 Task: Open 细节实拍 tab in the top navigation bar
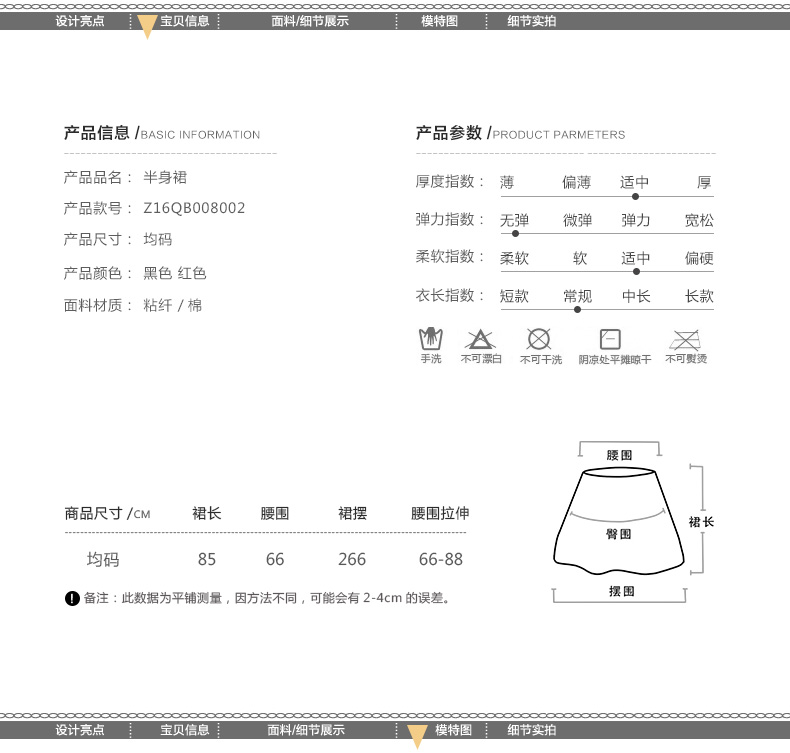pos(532,21)
